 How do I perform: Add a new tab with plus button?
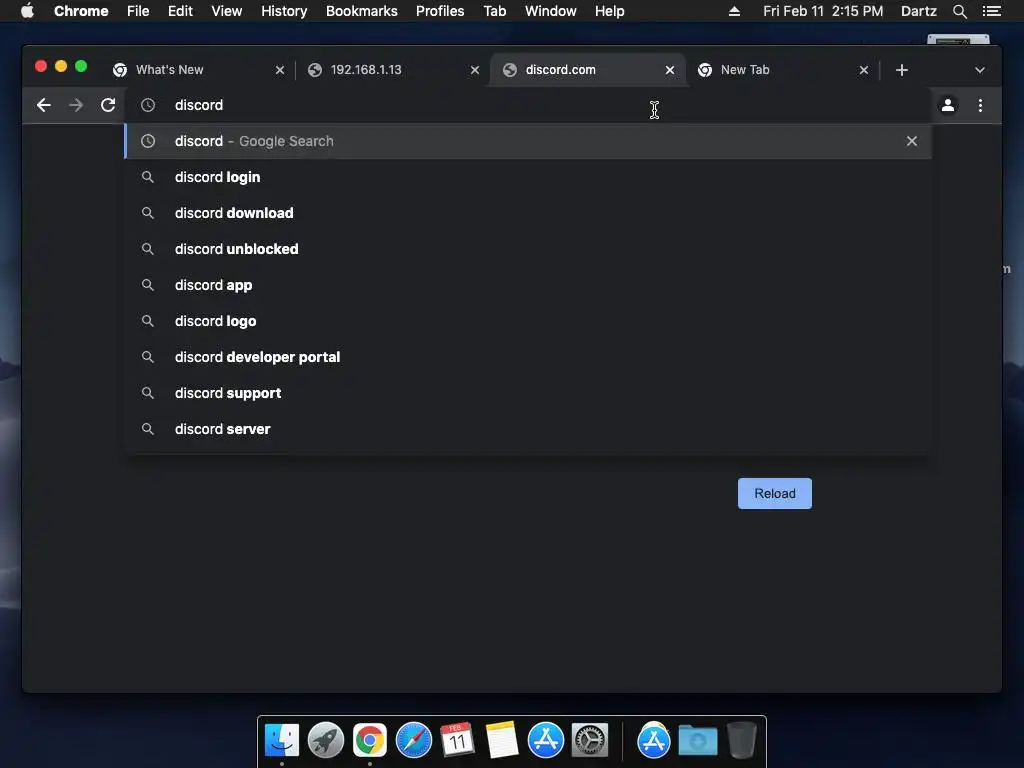point(902,70)
